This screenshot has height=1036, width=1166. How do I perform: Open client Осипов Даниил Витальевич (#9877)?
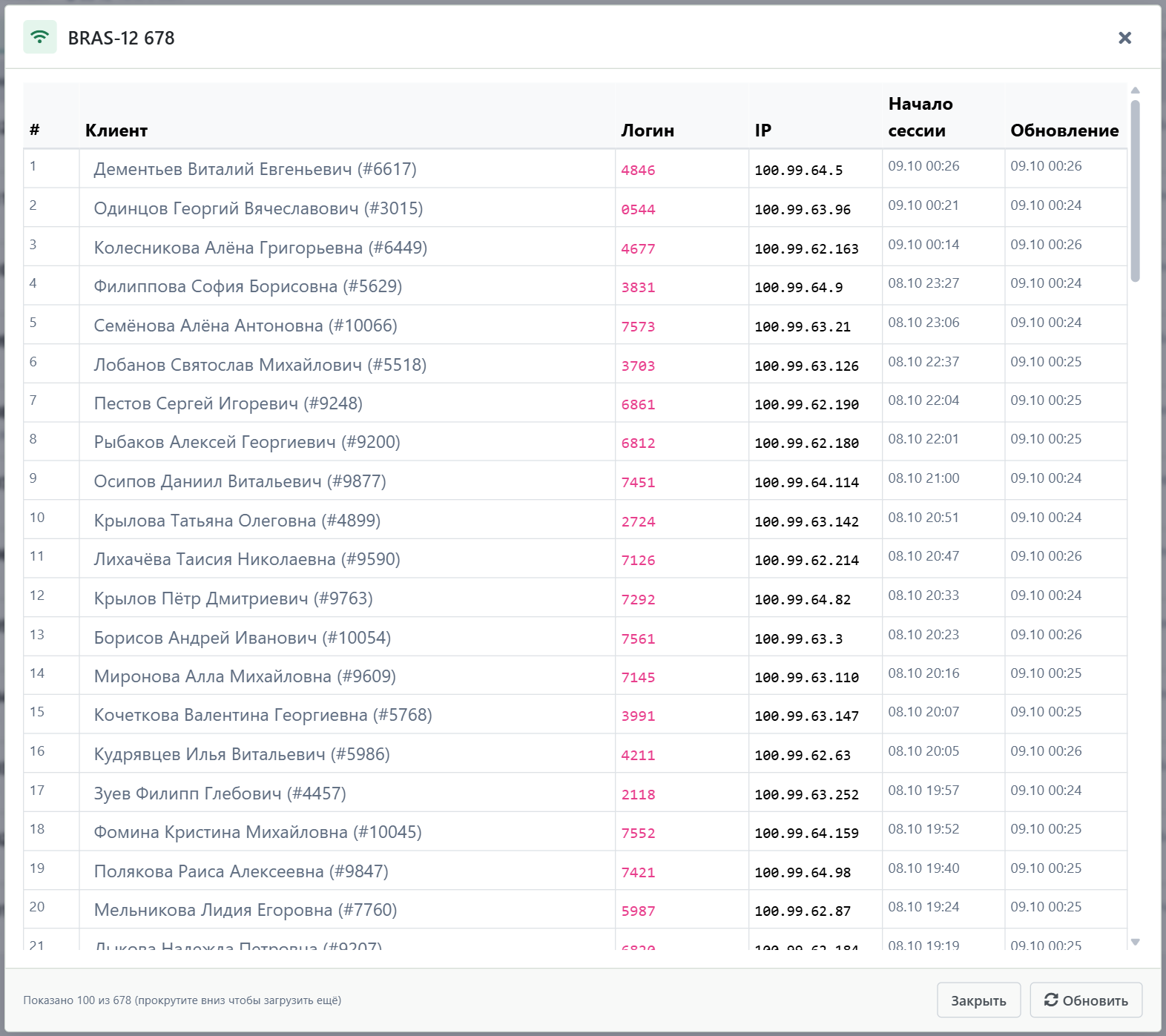[x=240, y=481]
